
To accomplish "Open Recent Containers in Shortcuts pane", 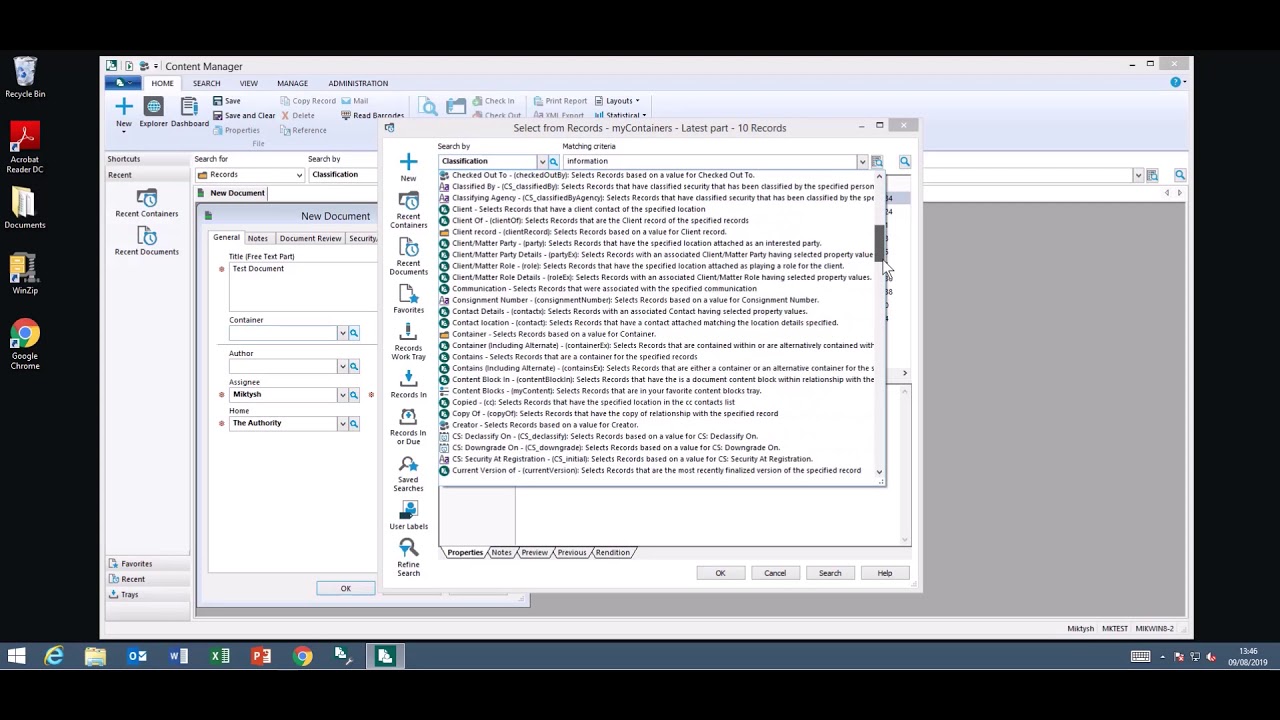I will [x=146, y=203].
